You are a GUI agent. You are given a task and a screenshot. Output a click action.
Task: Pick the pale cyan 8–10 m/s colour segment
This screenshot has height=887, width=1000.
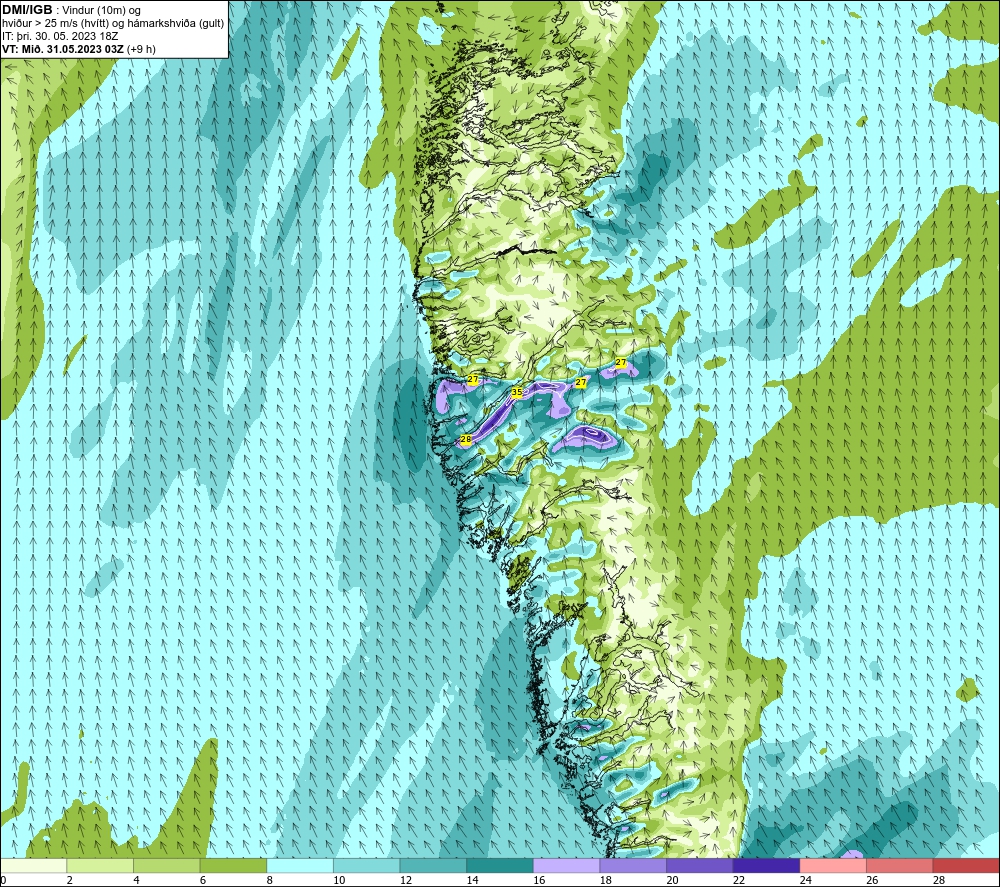[x=300, y=865]
